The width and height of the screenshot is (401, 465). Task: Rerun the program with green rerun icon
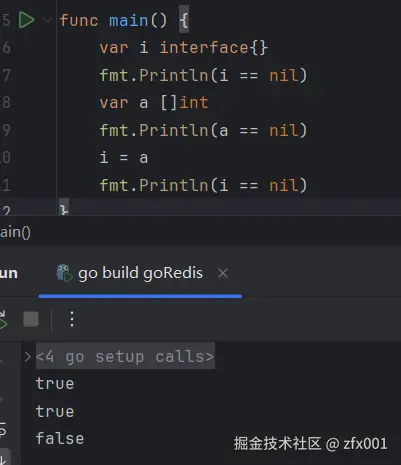(3, 320)
